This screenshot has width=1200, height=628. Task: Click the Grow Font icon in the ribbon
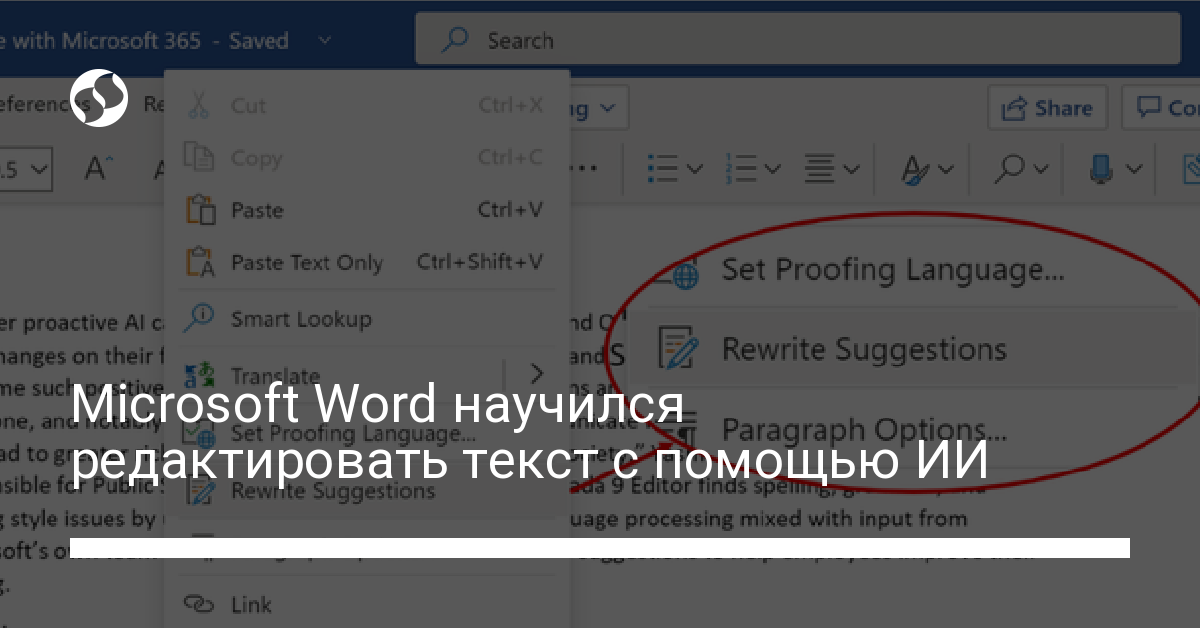[97, 168]
